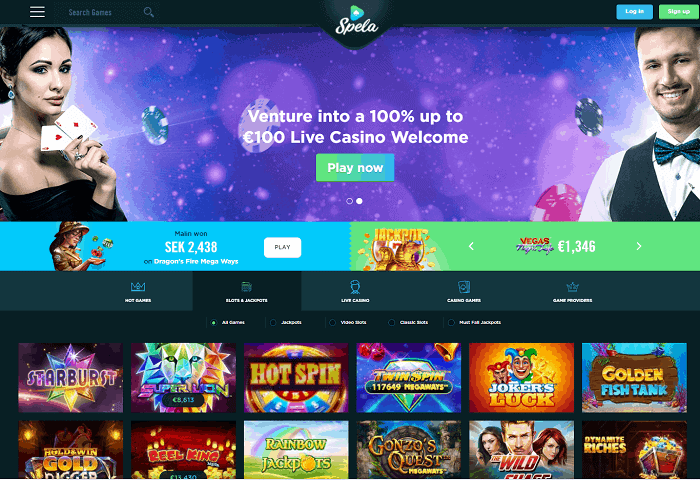Click the Log in button
This screenshot has height=480, width=700.
coord(634,12)
